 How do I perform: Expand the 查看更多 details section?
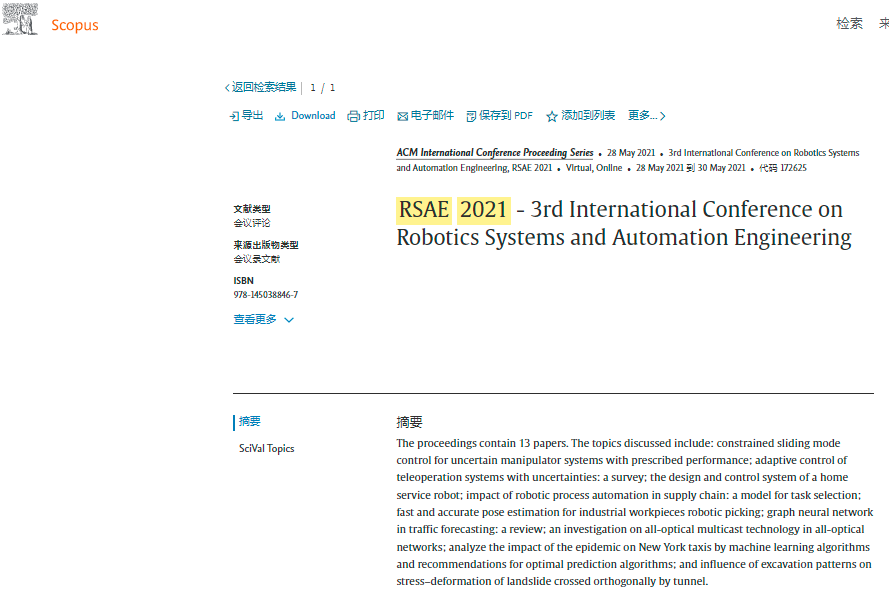coord(255,320)
